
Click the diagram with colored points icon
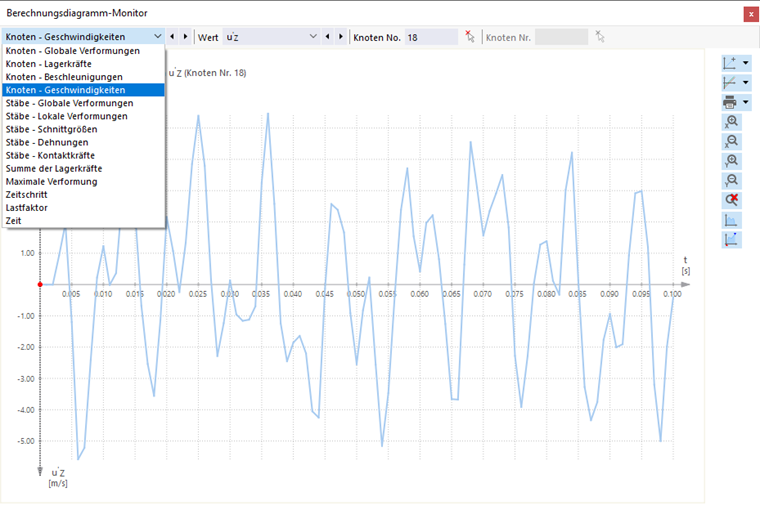[731, 239]
